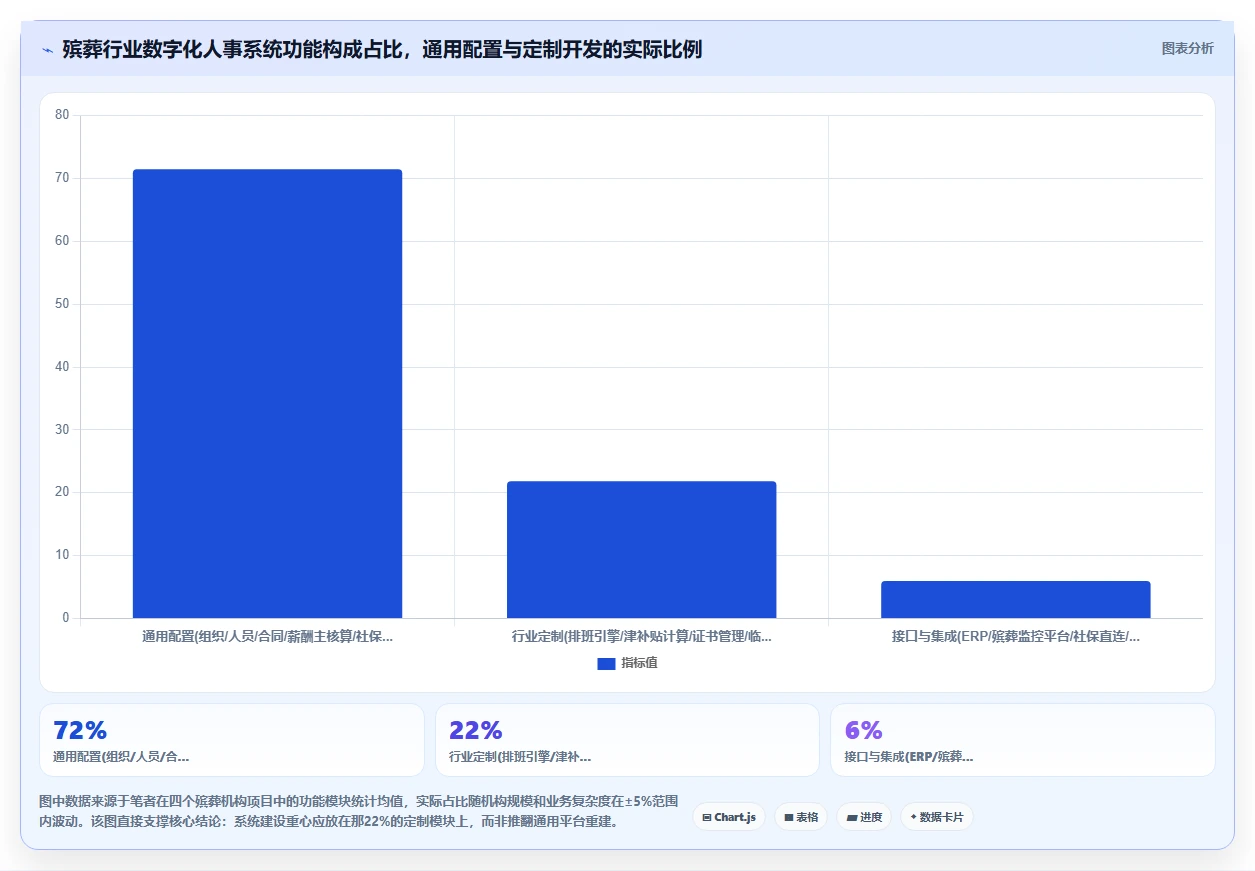Click the 进度 tag chip
Screen dimensions: 1255x871
pos(864,817)
